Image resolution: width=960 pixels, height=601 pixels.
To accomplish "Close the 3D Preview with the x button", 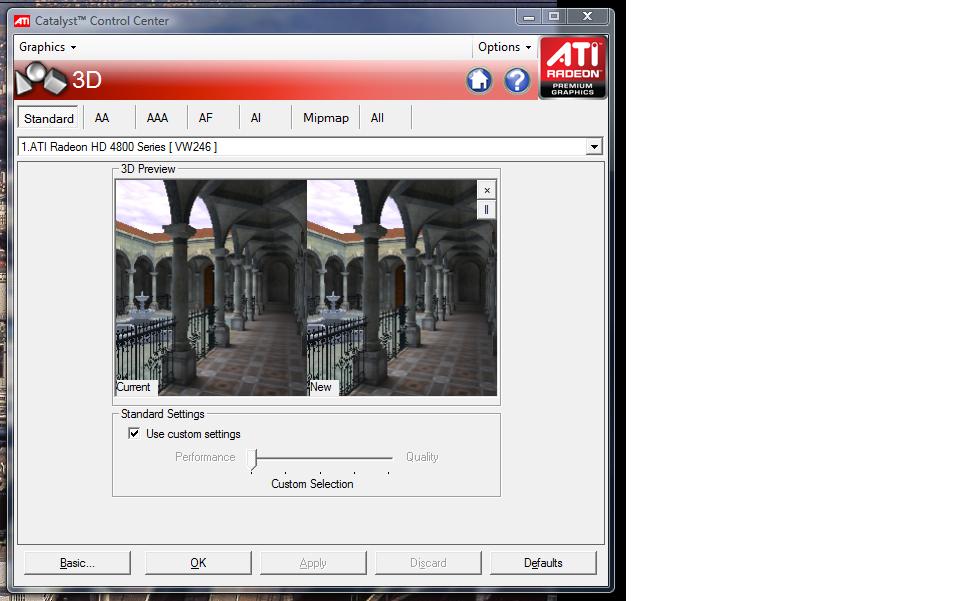I will point(487,190).
